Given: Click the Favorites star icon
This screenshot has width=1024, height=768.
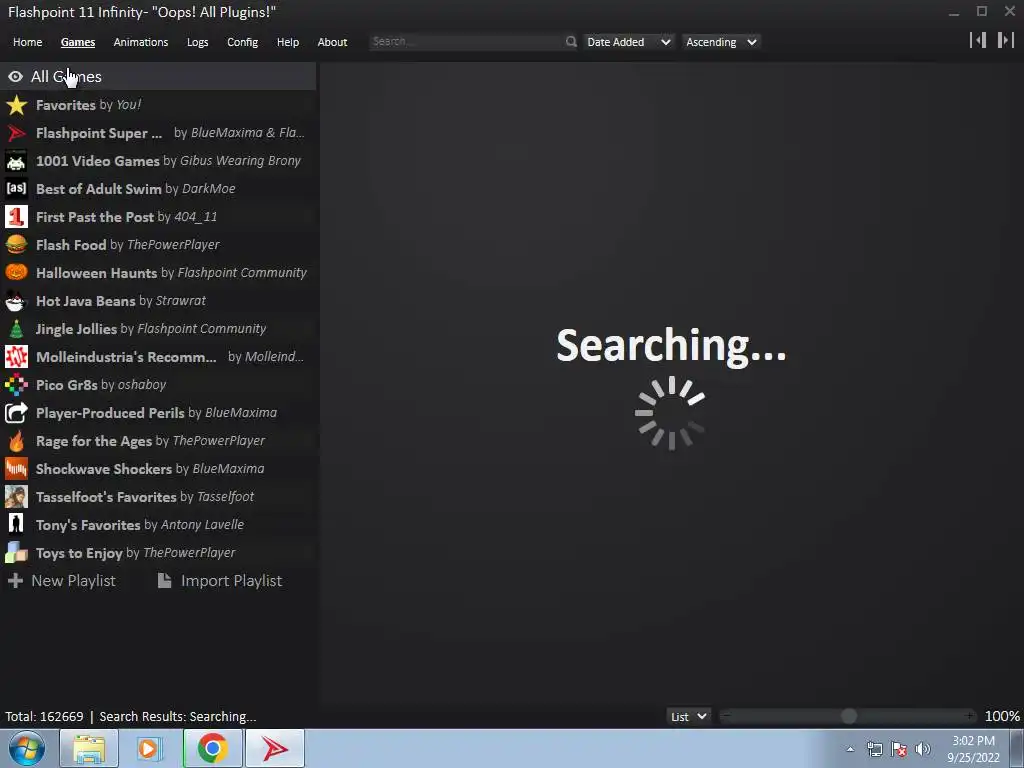Looking at the screenshot, I should click(16, 105).
